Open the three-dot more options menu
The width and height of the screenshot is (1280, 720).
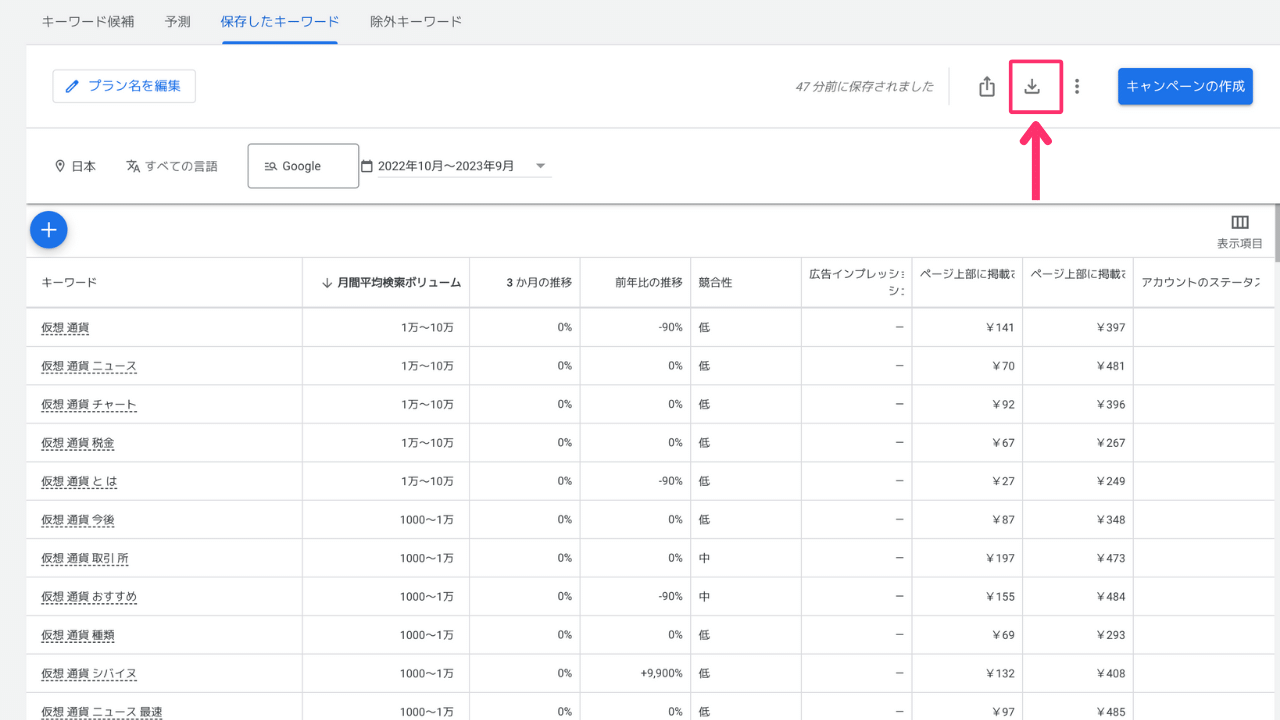(1077, 86)
